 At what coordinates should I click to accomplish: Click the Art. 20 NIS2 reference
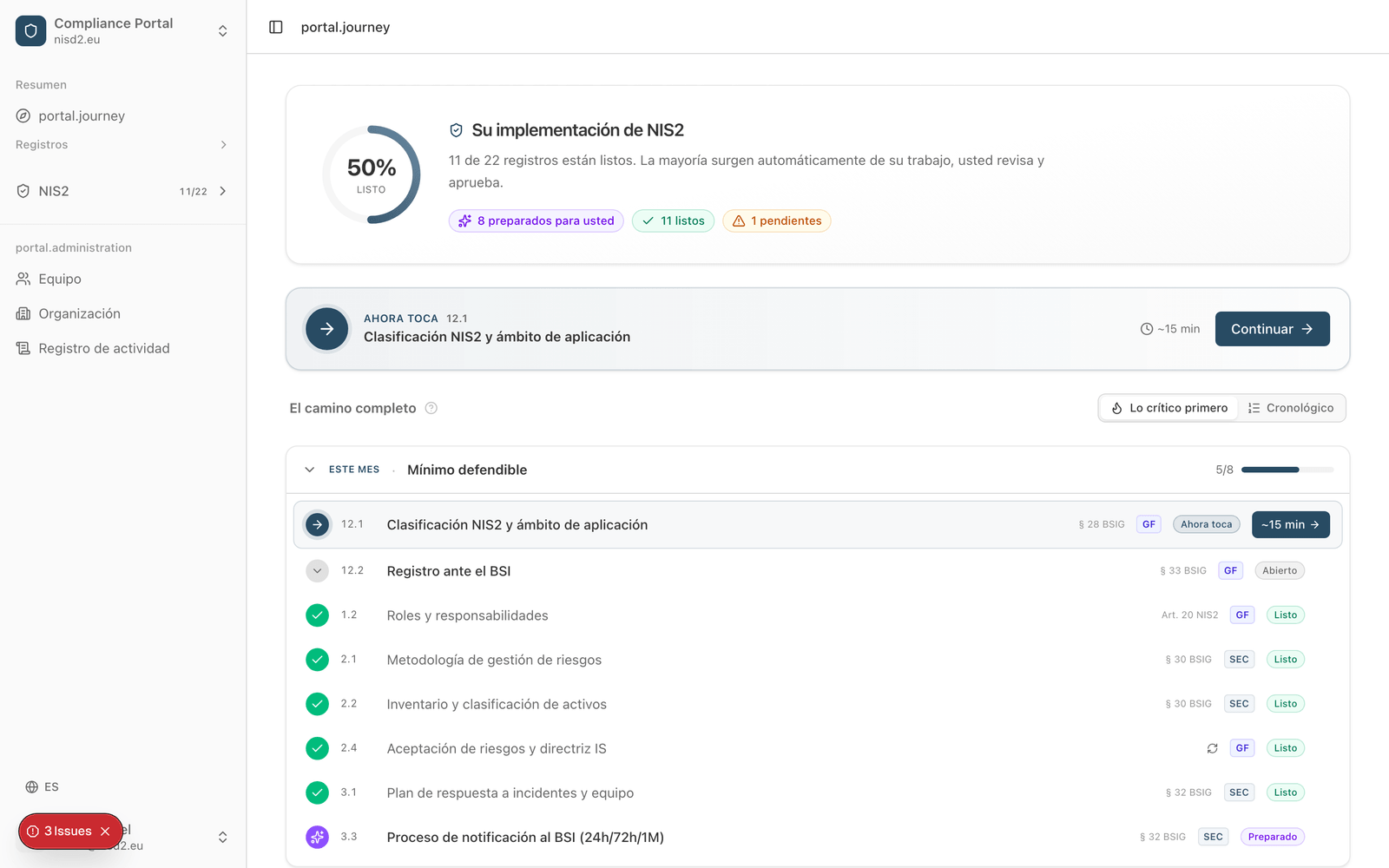pos(1190,615)
